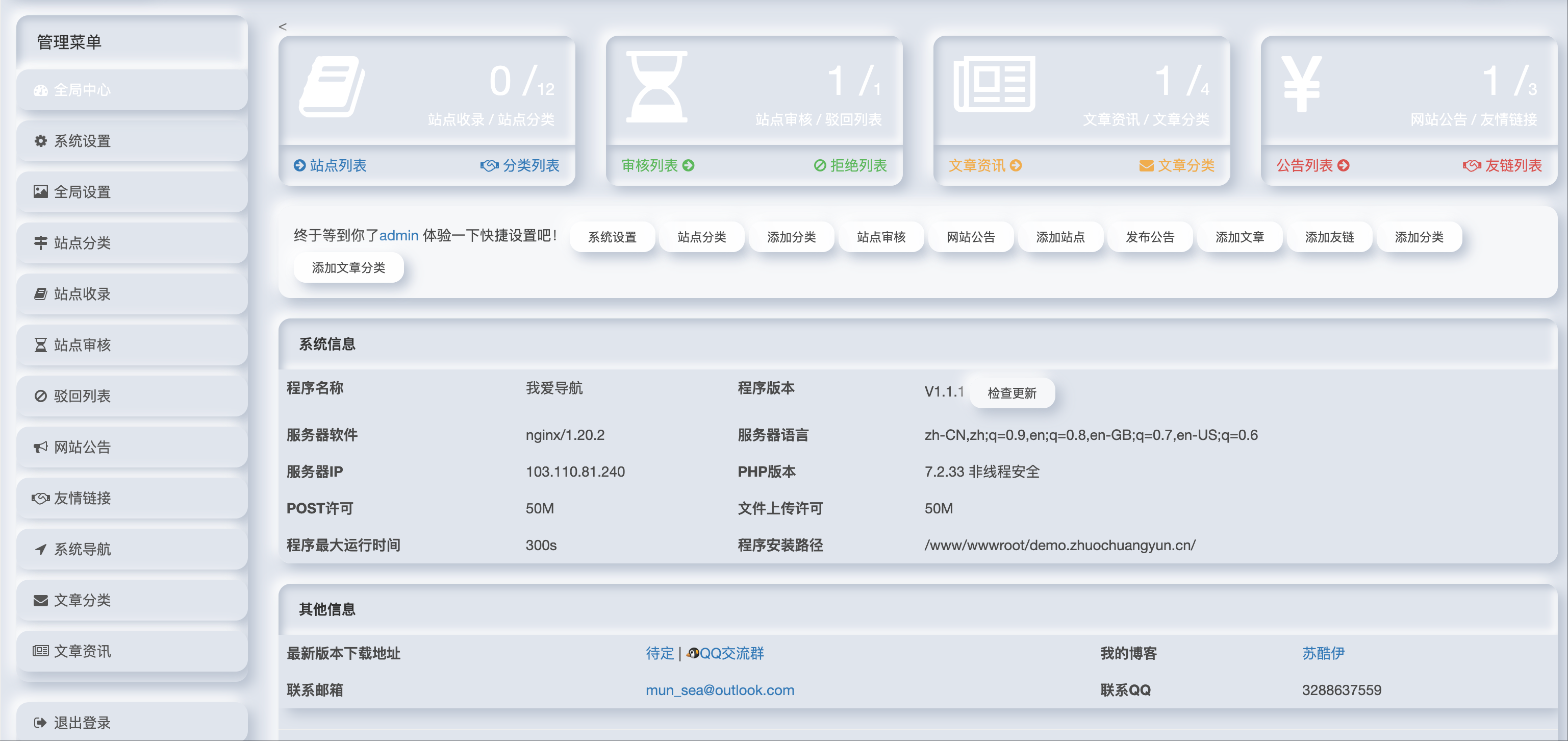
Task: Click the 添加文章分类 quick button
Action: click(349, 268)
